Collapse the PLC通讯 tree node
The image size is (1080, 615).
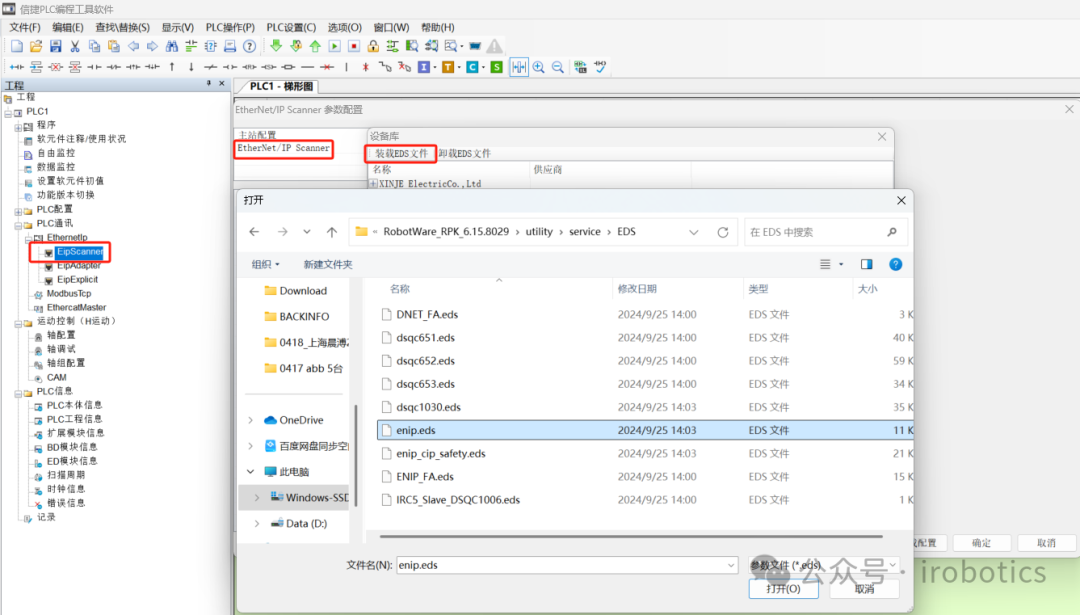click(18, 224)
